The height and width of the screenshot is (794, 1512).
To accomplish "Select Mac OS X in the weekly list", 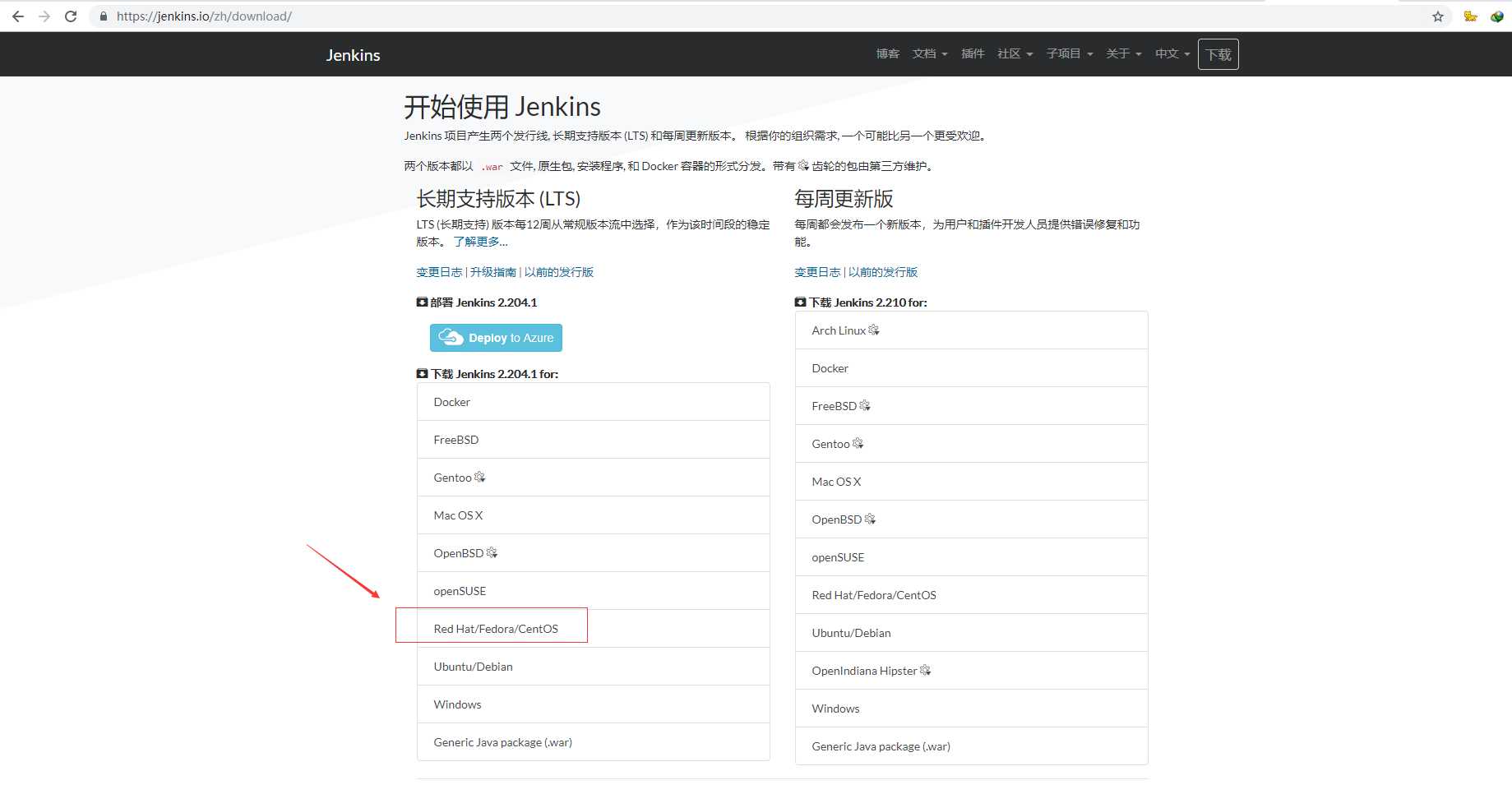I will point(972,482).
